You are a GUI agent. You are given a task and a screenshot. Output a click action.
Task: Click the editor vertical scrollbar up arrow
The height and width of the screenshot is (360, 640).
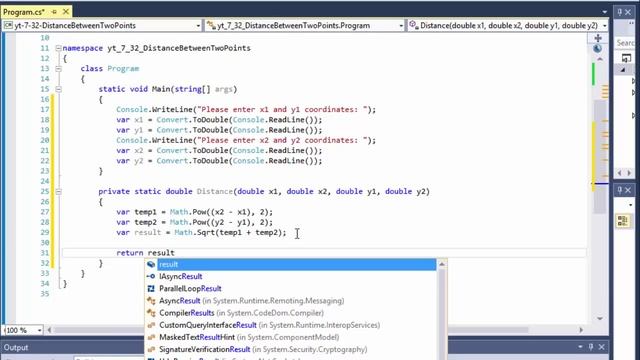pos(600,59)
